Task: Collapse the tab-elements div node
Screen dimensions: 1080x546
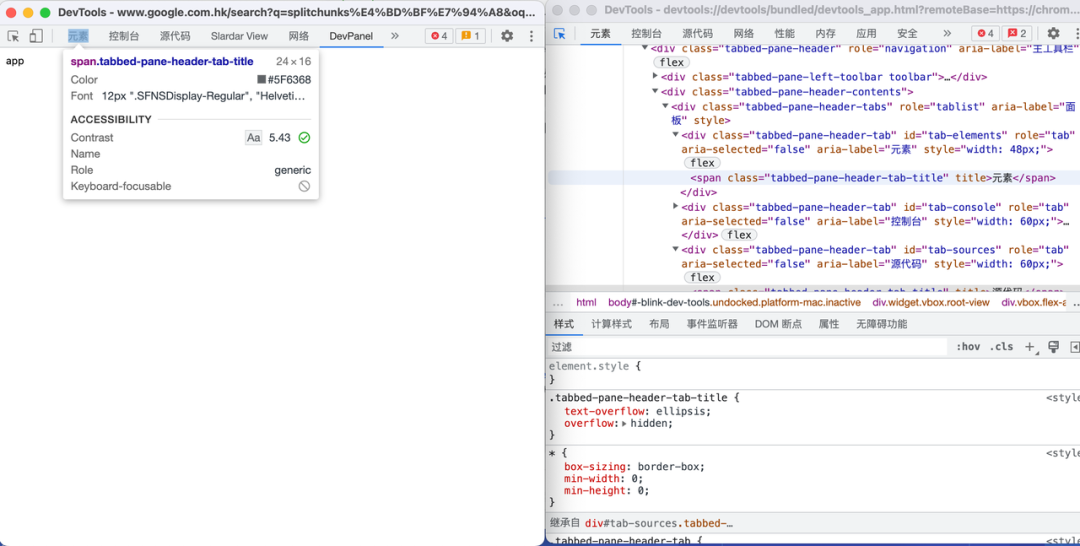Action: pos(676,134)
